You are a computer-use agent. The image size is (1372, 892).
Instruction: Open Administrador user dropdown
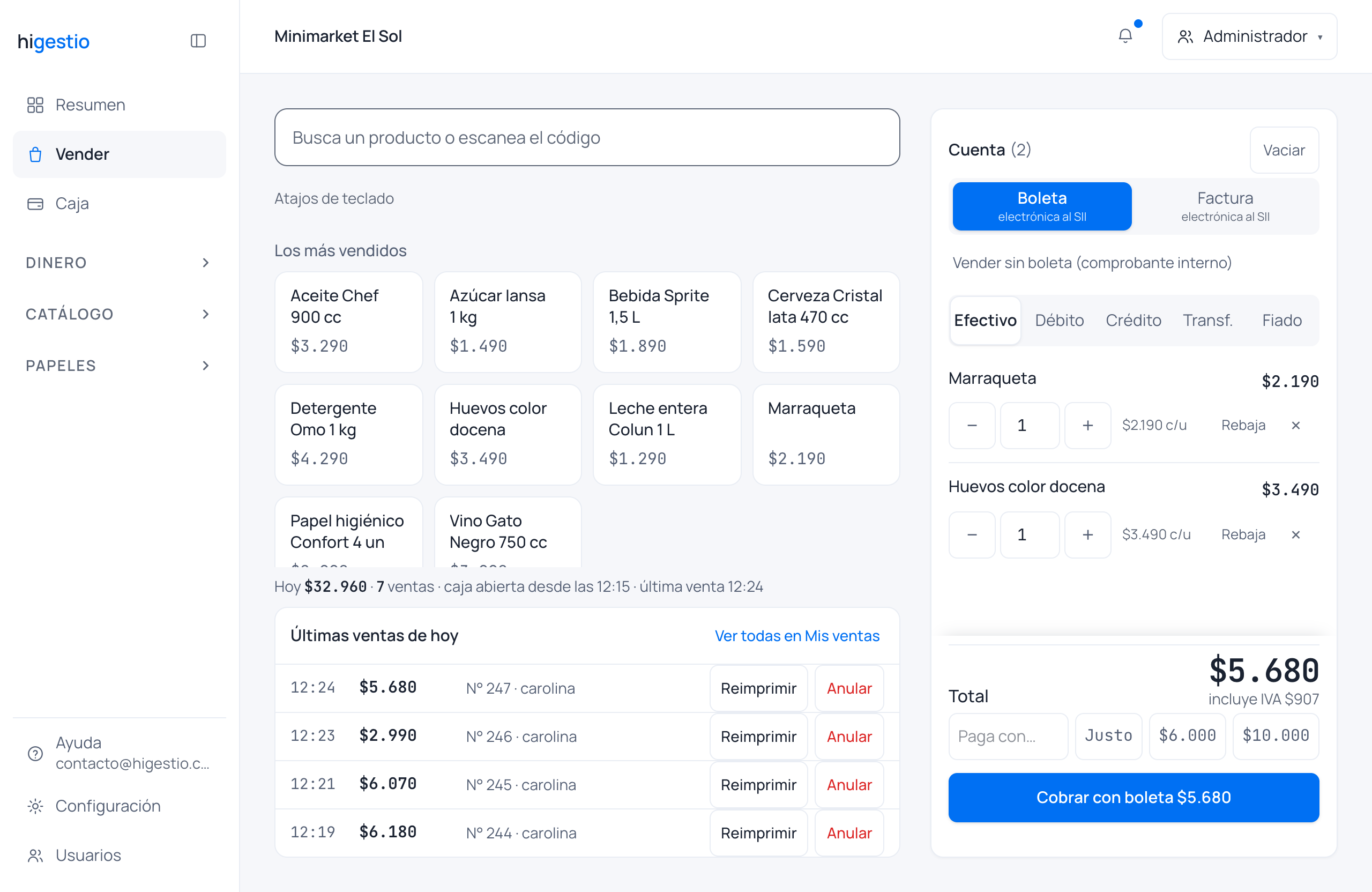(1249, 36)
